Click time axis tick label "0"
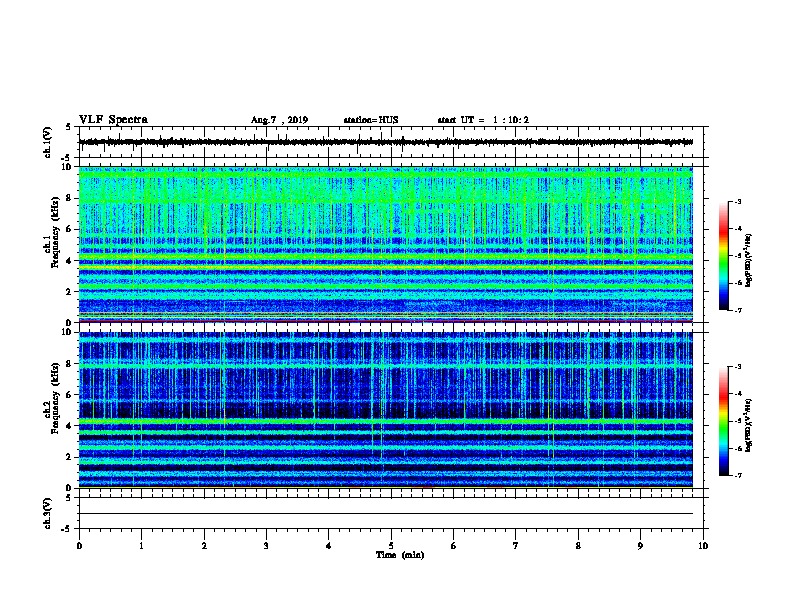This screenshot has width=792, height=612. point(79,546)
